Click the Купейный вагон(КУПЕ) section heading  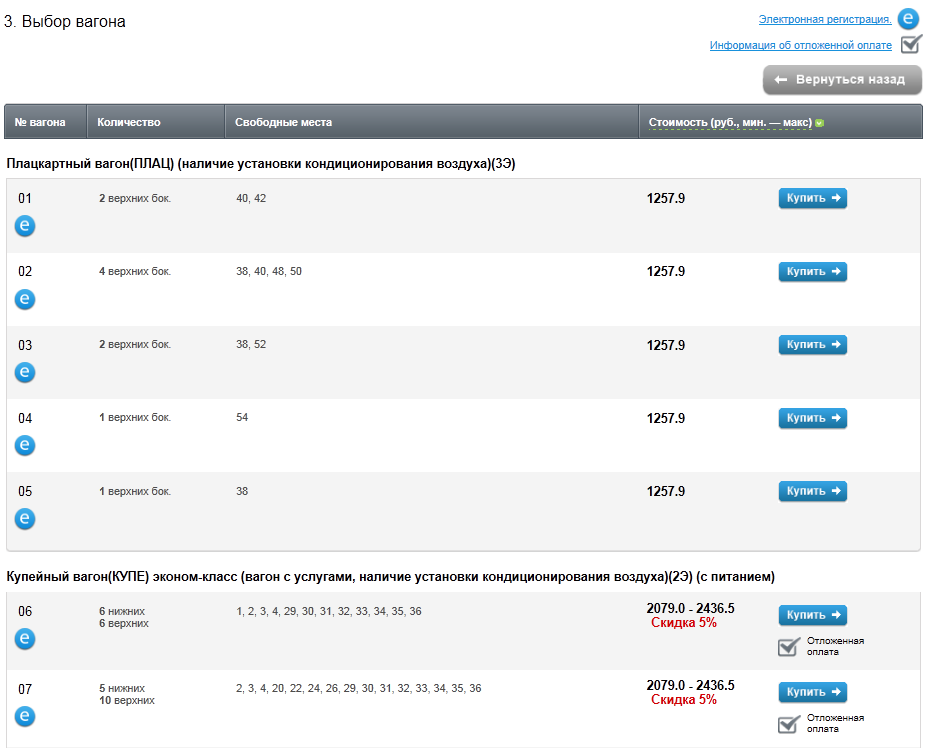coord(390,577)
